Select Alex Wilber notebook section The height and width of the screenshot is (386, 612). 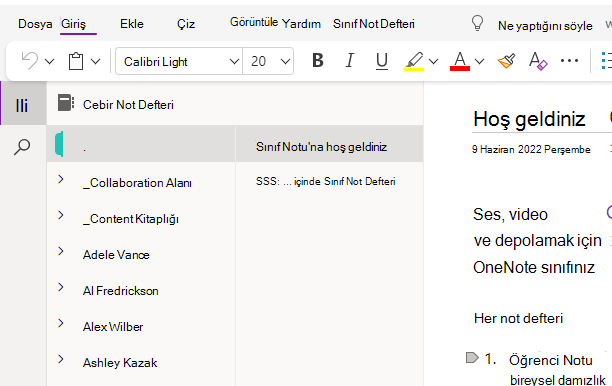(113, 327)
